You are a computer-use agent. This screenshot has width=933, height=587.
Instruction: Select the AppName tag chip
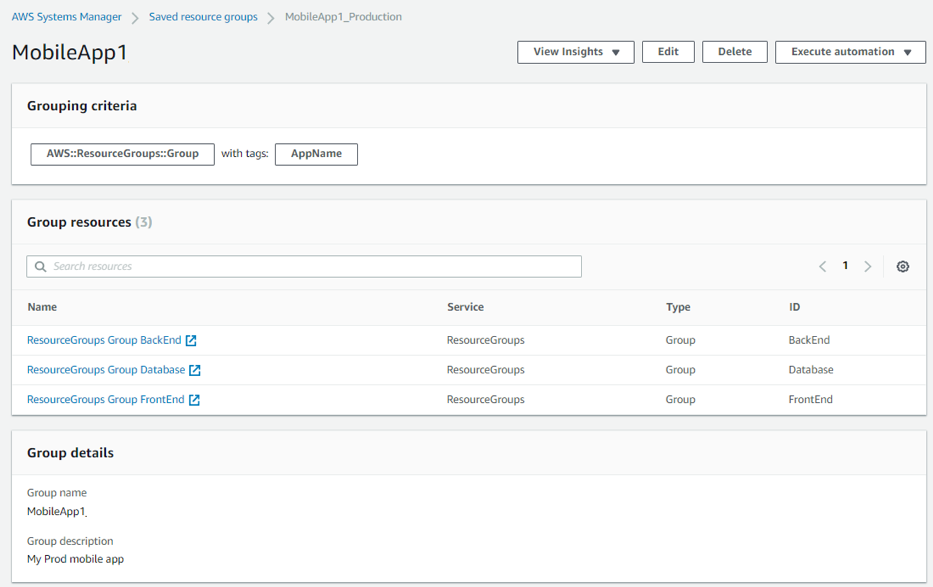coord(316,154)
